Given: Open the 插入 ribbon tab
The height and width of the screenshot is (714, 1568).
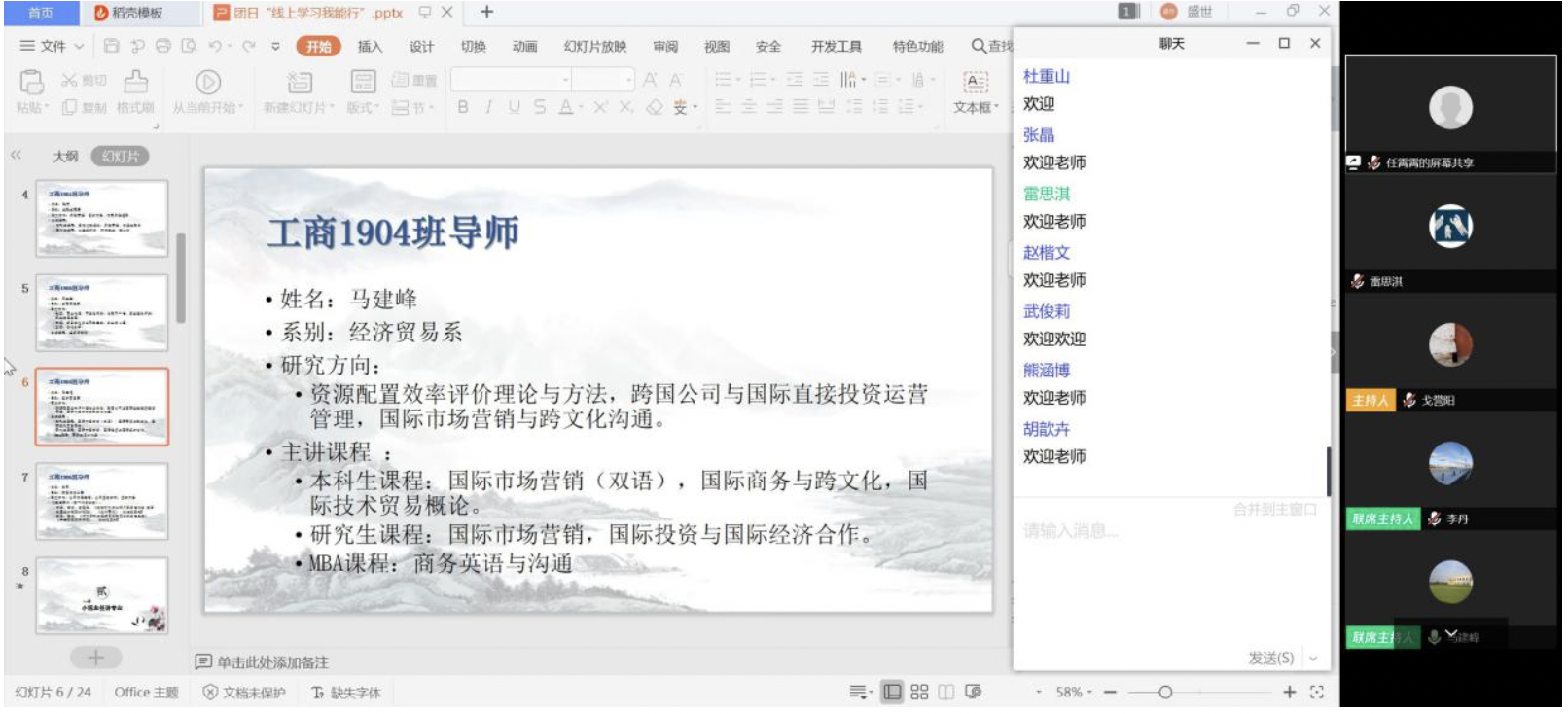Looking at the screenshot, I should (370, 46).
